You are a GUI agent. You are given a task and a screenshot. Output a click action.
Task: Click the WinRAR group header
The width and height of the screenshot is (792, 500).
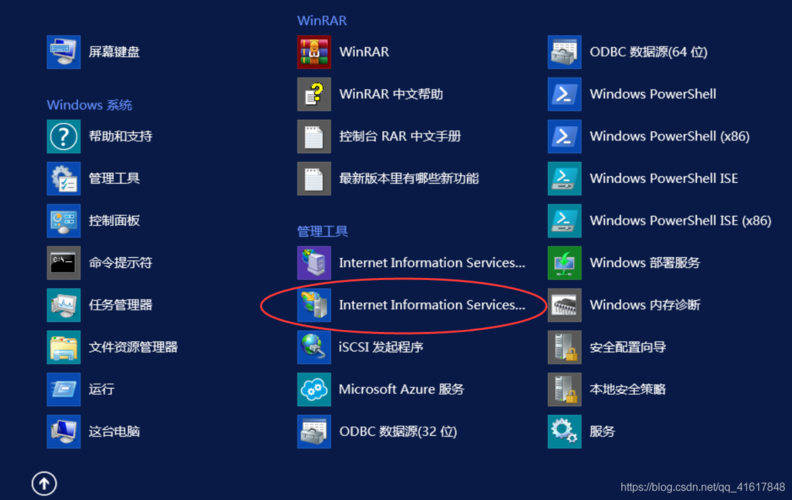coord(322,21)
